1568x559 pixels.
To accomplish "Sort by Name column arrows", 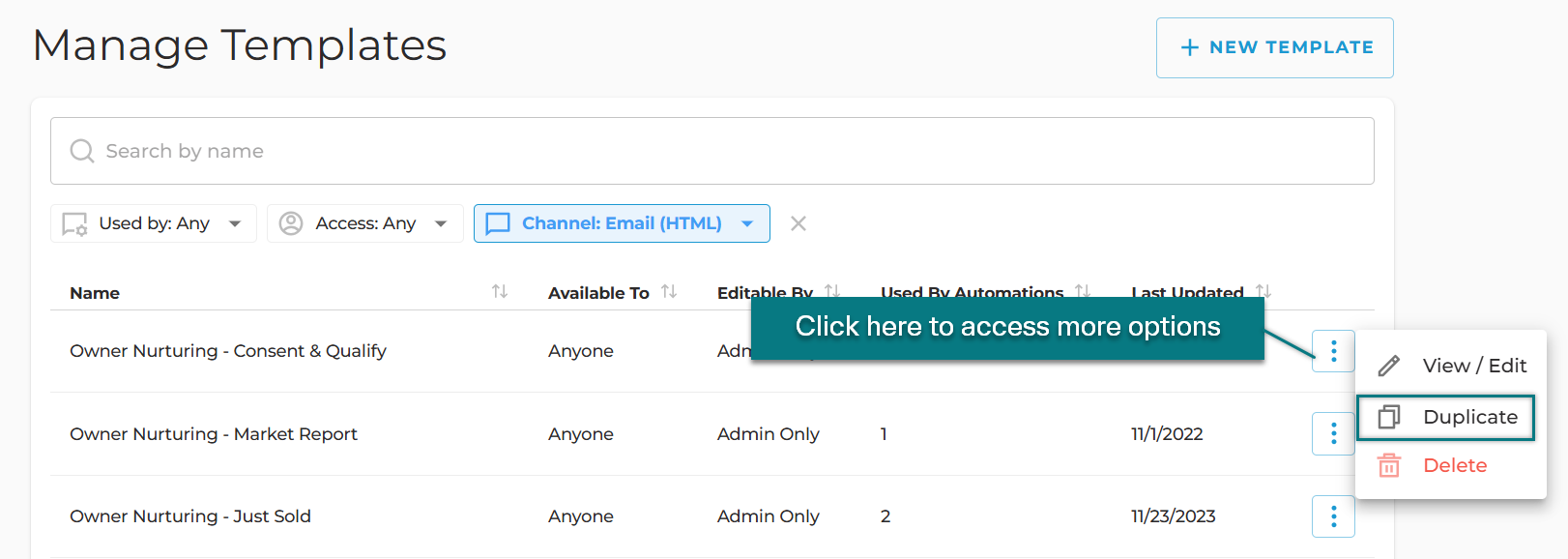I will coord(500,291).
